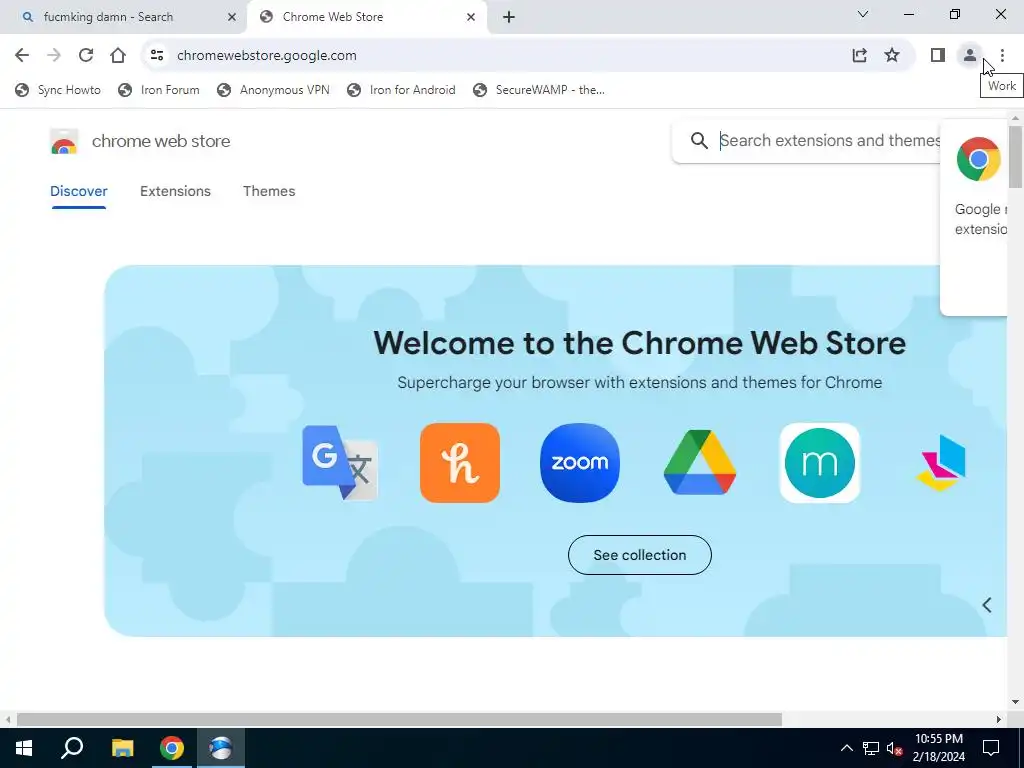Screen dimensions: 1024x768
Task: Open network status tray icon
Action: [871, 748]
